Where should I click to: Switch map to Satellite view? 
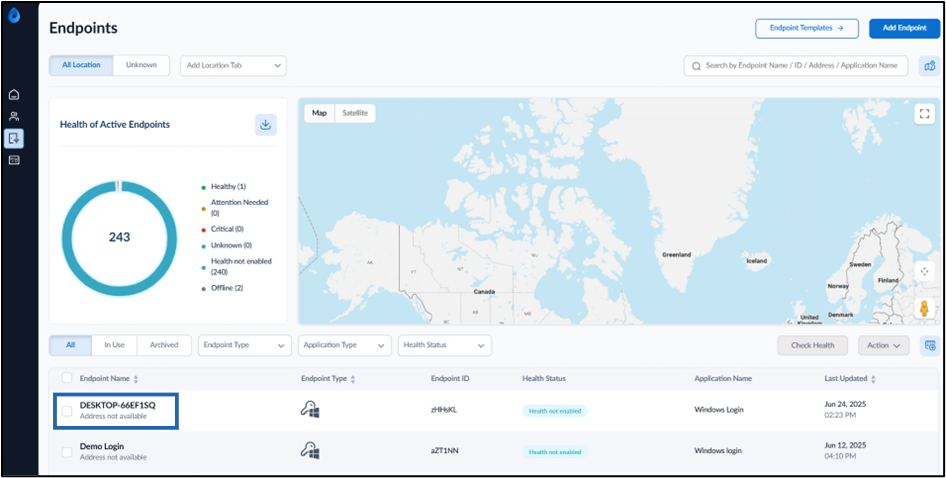(355, 113)
